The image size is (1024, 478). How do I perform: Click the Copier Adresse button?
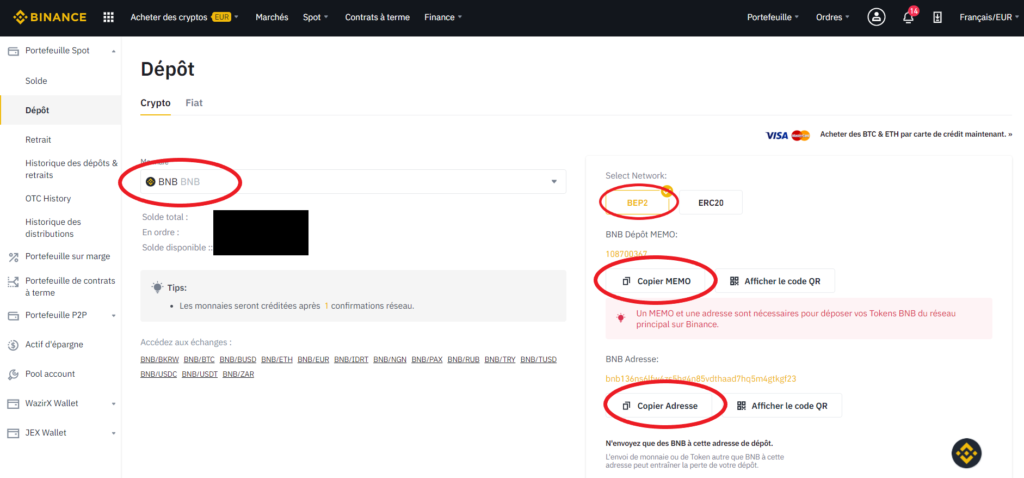click(658, 406)
